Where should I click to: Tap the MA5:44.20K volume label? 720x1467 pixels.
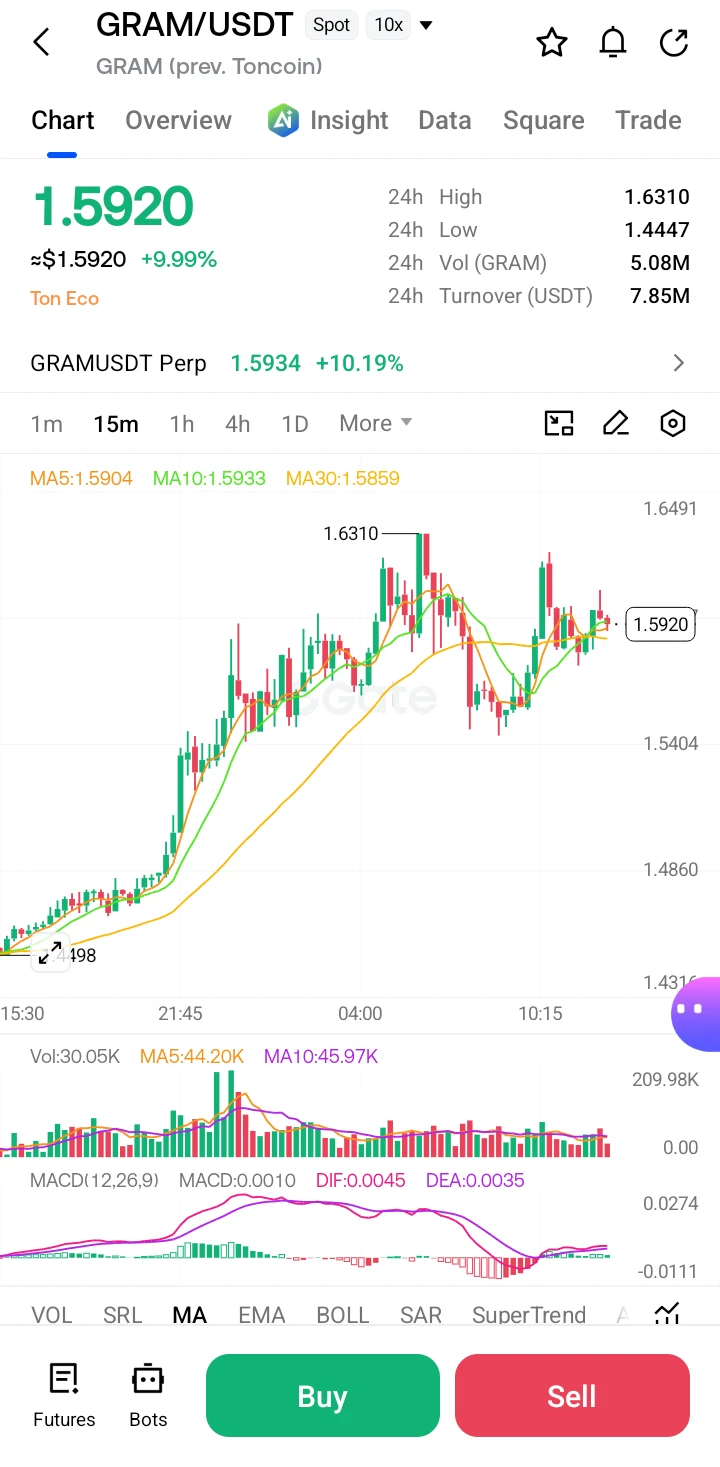coord(192,1056)
